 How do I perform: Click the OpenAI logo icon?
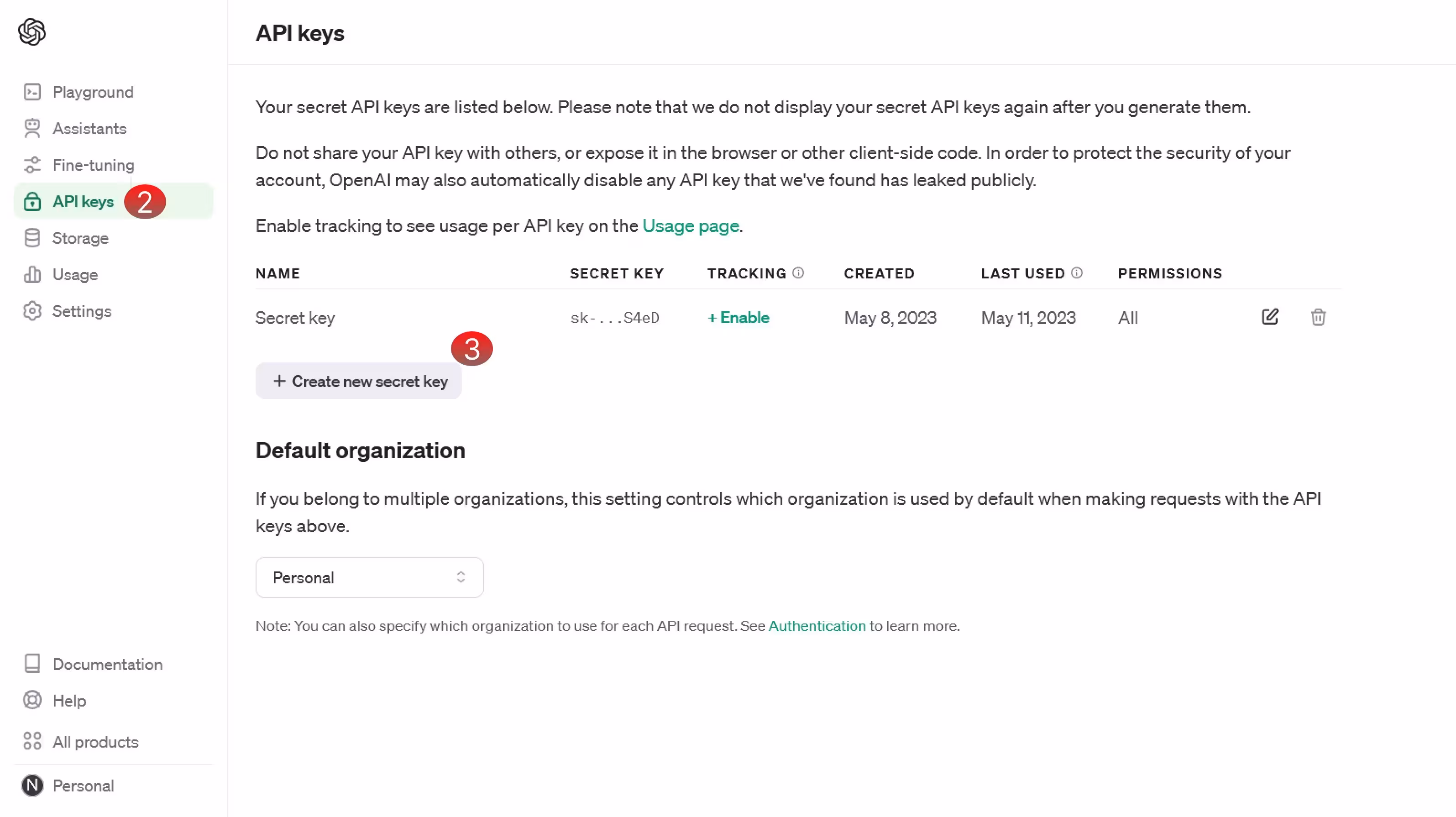31,31
